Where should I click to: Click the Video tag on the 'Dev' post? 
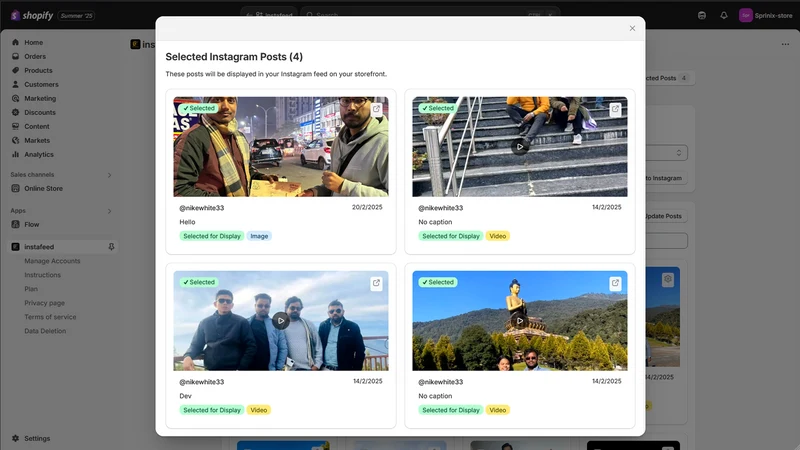click(x=259, y=410)
